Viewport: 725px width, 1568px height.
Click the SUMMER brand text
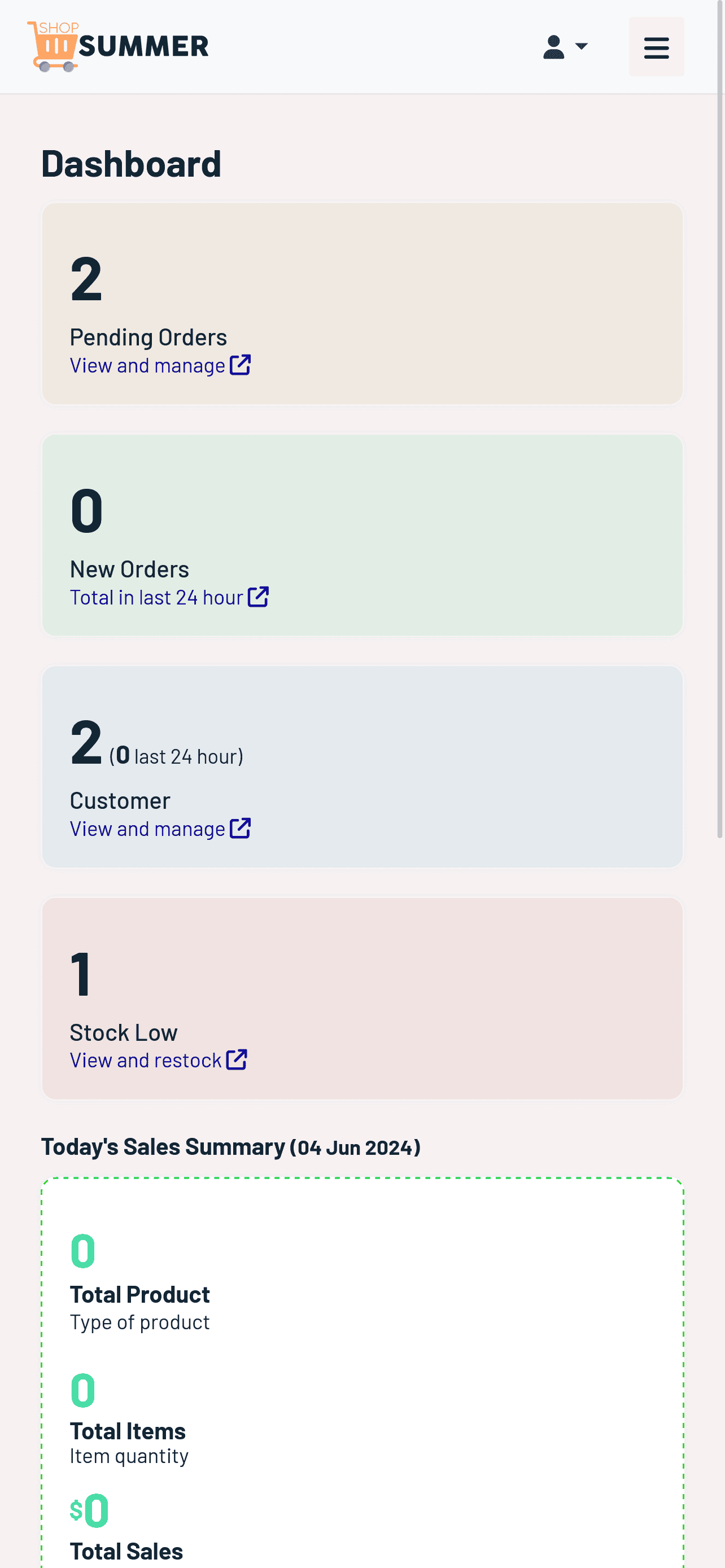coord(143,47)
